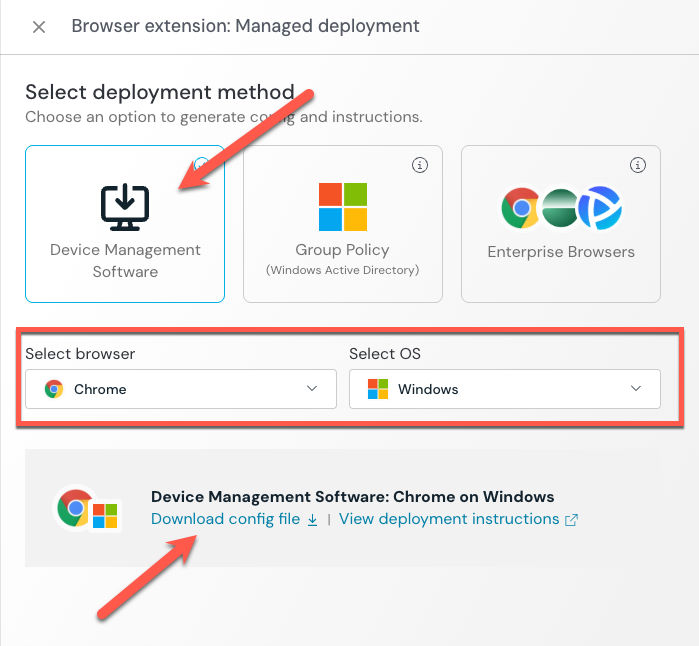Select the Device Management Software card

coord(125,224)
